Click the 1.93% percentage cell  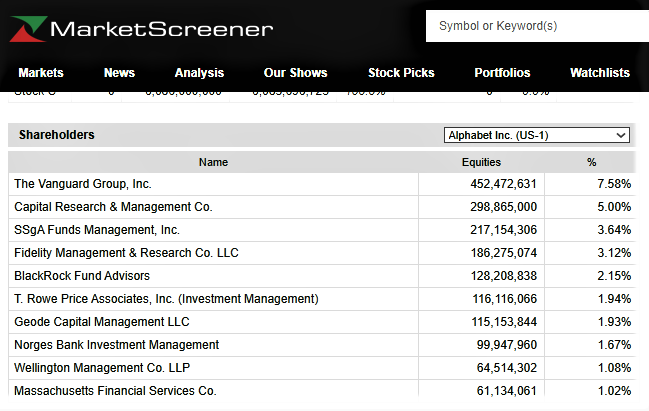[x=614, y=322]
